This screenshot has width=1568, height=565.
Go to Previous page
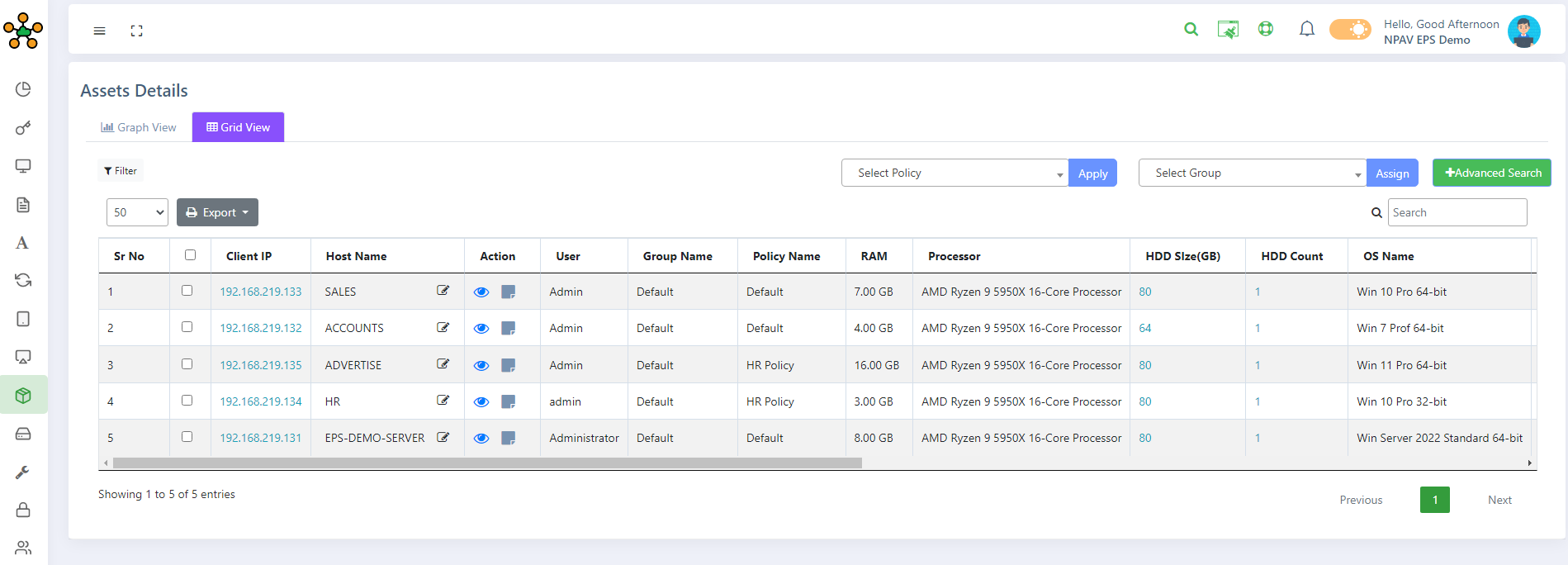point(1361,500)
